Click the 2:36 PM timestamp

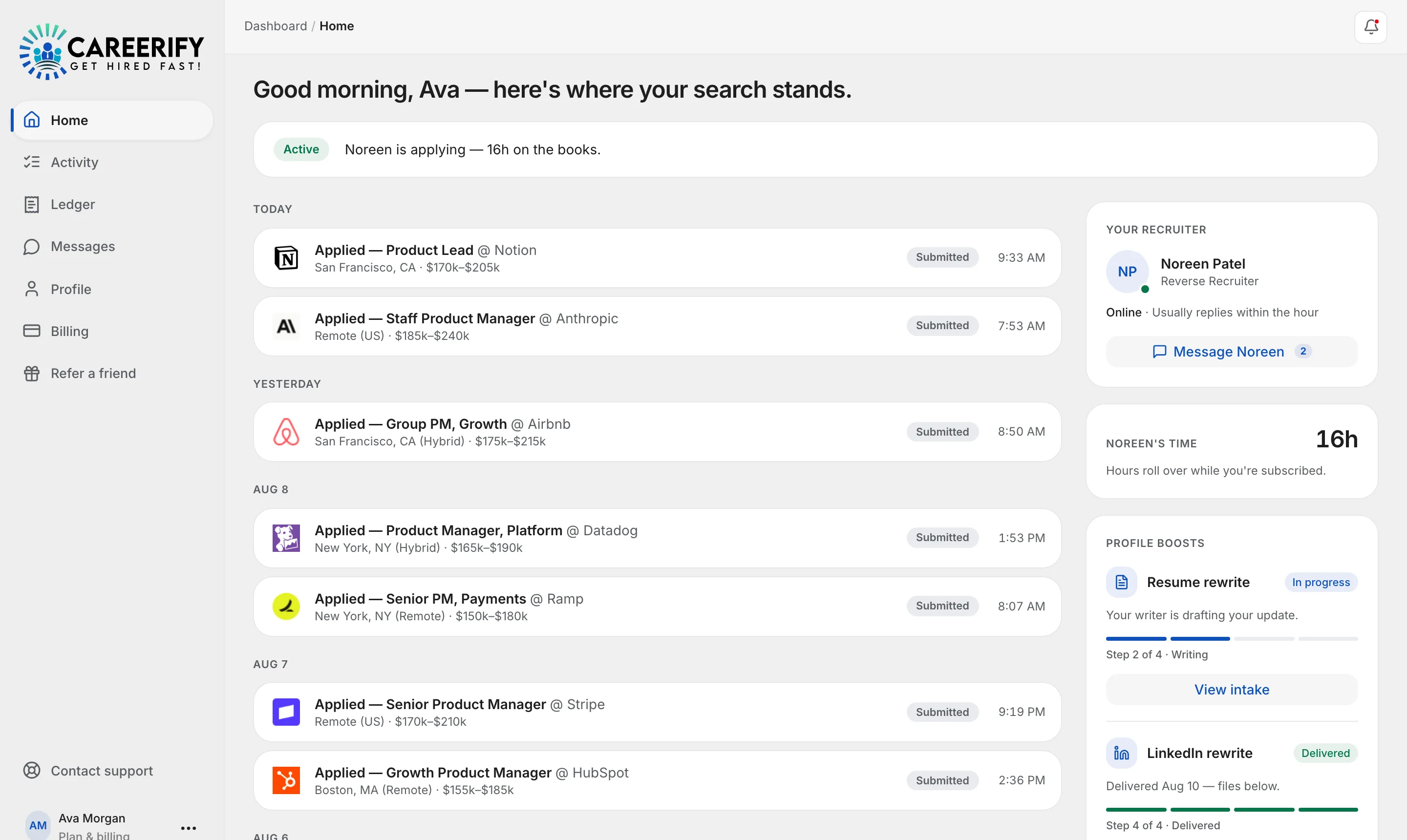coord(1022,780)
